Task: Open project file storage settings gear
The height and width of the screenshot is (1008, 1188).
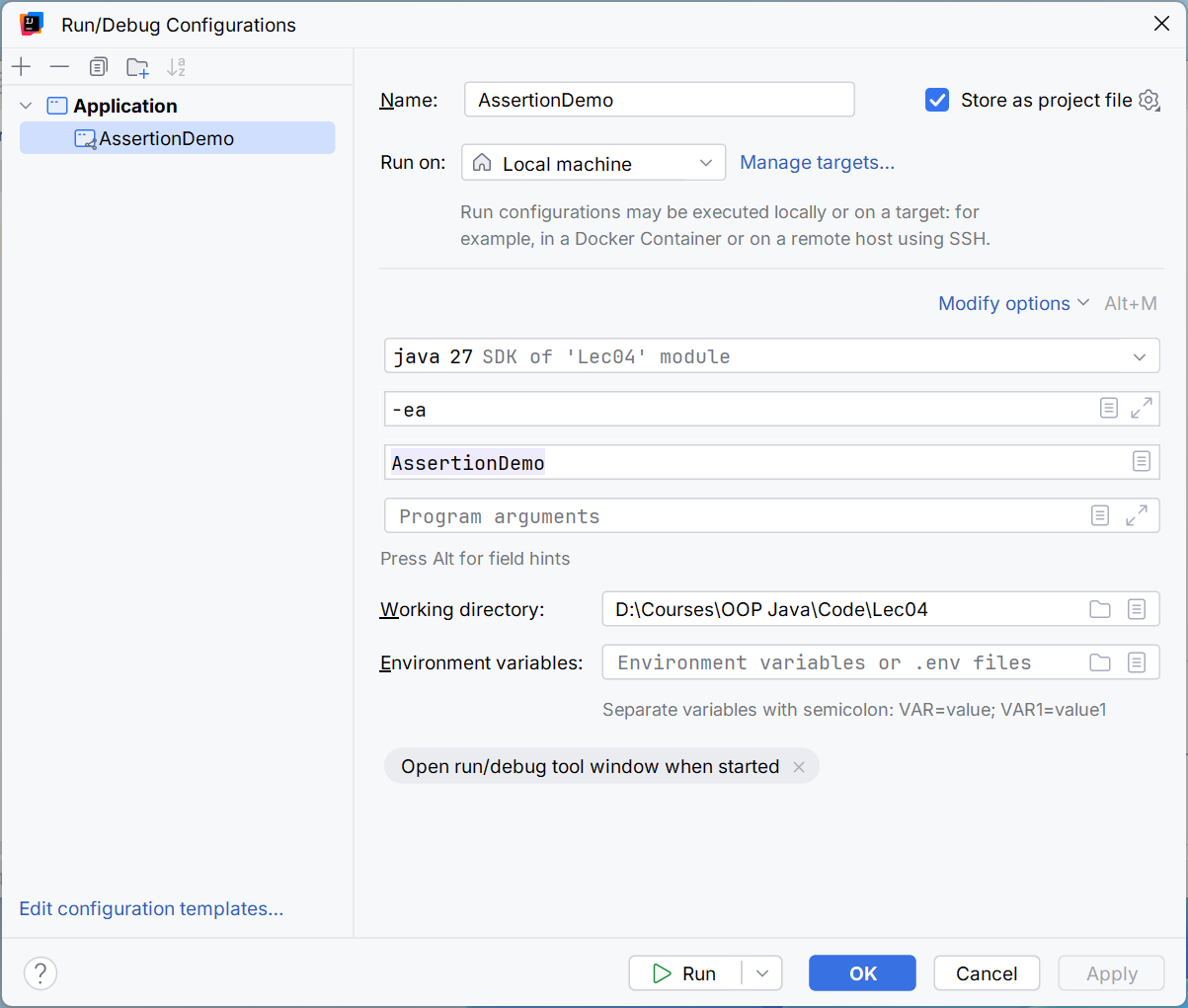Action: click(1148, 100)
